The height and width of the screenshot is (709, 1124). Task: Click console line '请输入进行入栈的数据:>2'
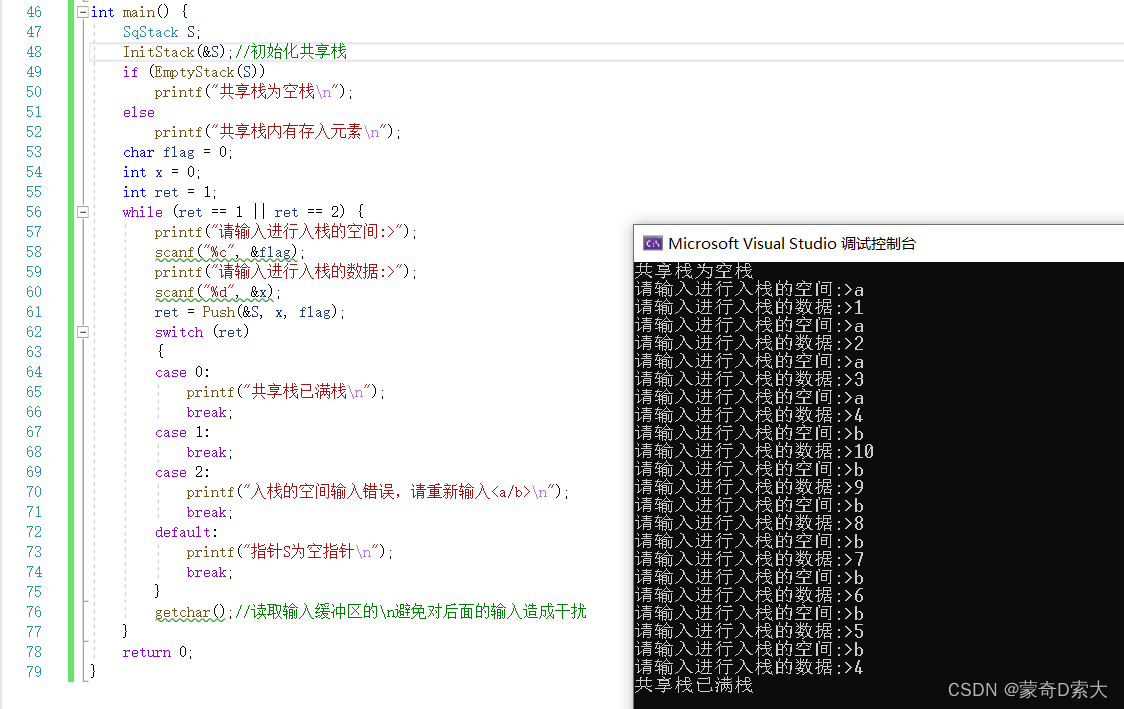click(x=749, y=343)
